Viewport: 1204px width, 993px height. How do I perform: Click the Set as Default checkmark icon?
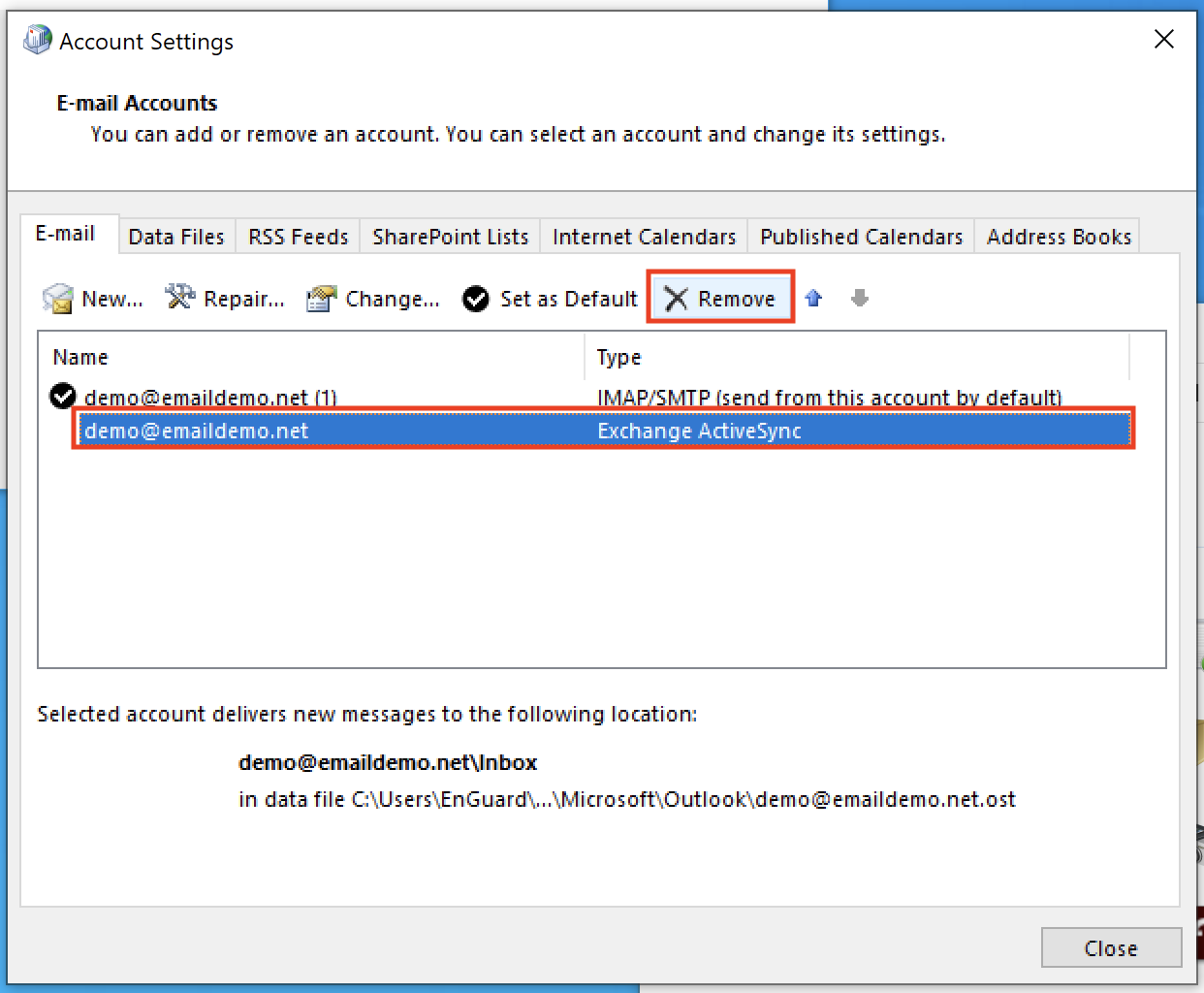[476, 299]
